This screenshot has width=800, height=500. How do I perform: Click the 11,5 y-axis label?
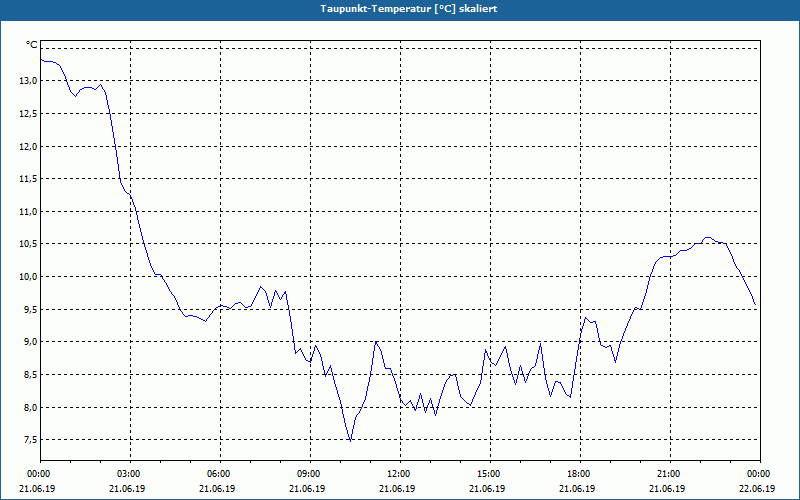coord(28,179)
